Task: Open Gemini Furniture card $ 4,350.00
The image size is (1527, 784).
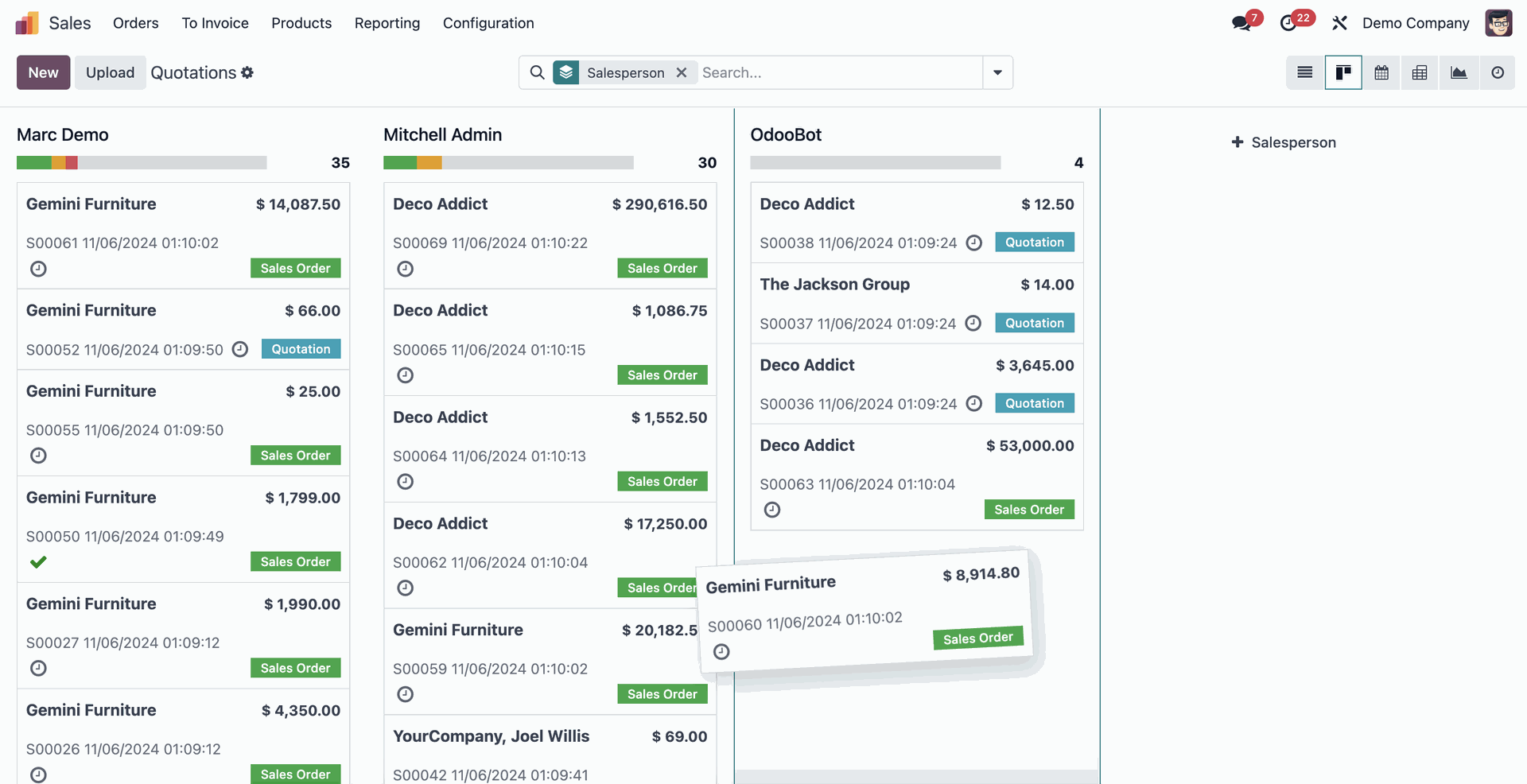Action: (183, 737)
